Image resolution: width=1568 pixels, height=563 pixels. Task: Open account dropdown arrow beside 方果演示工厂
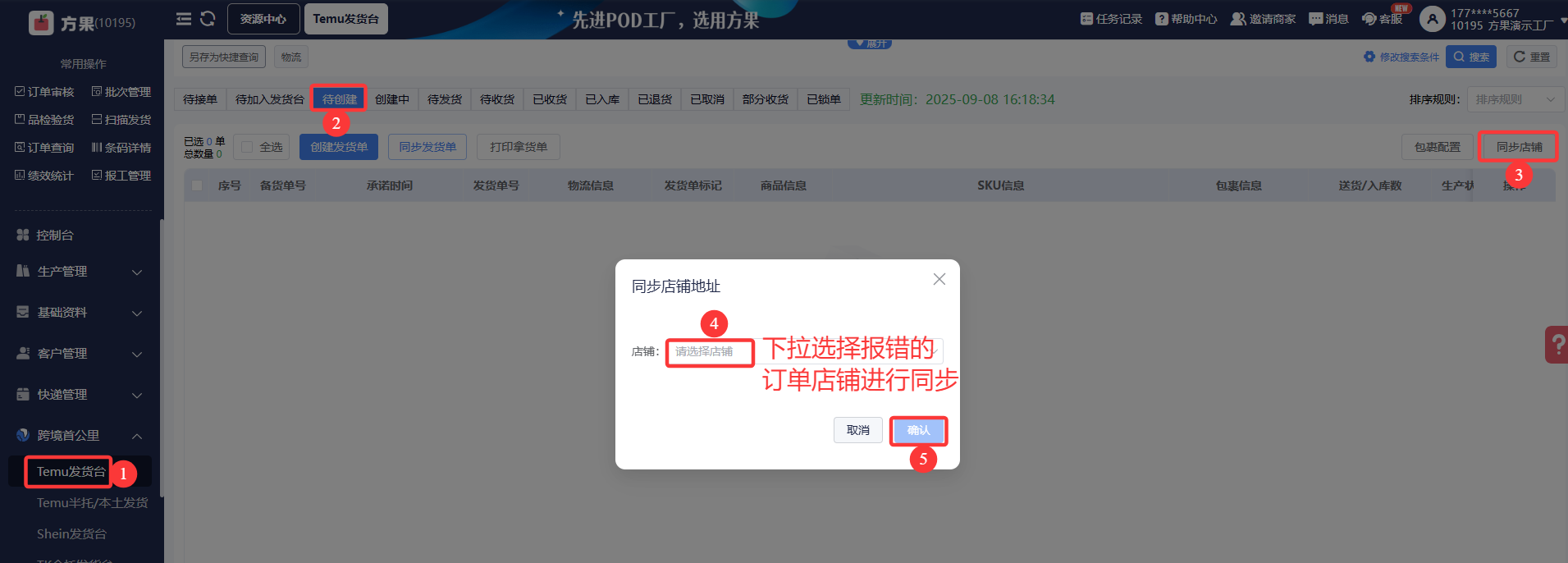tap(1563, 21)
